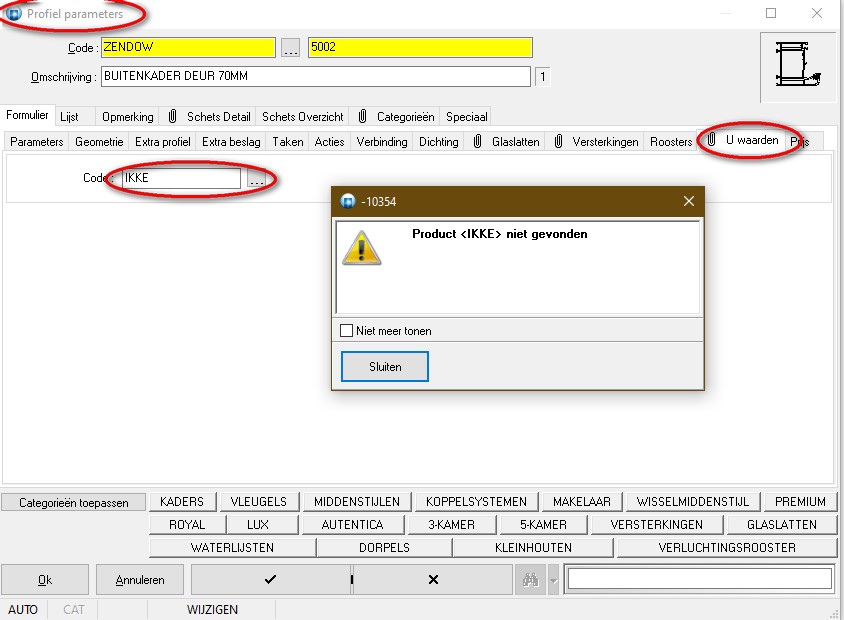The image size is (844, 620).
Task: Select the Glaslatten sub-tab
Action: coord(506,142)
